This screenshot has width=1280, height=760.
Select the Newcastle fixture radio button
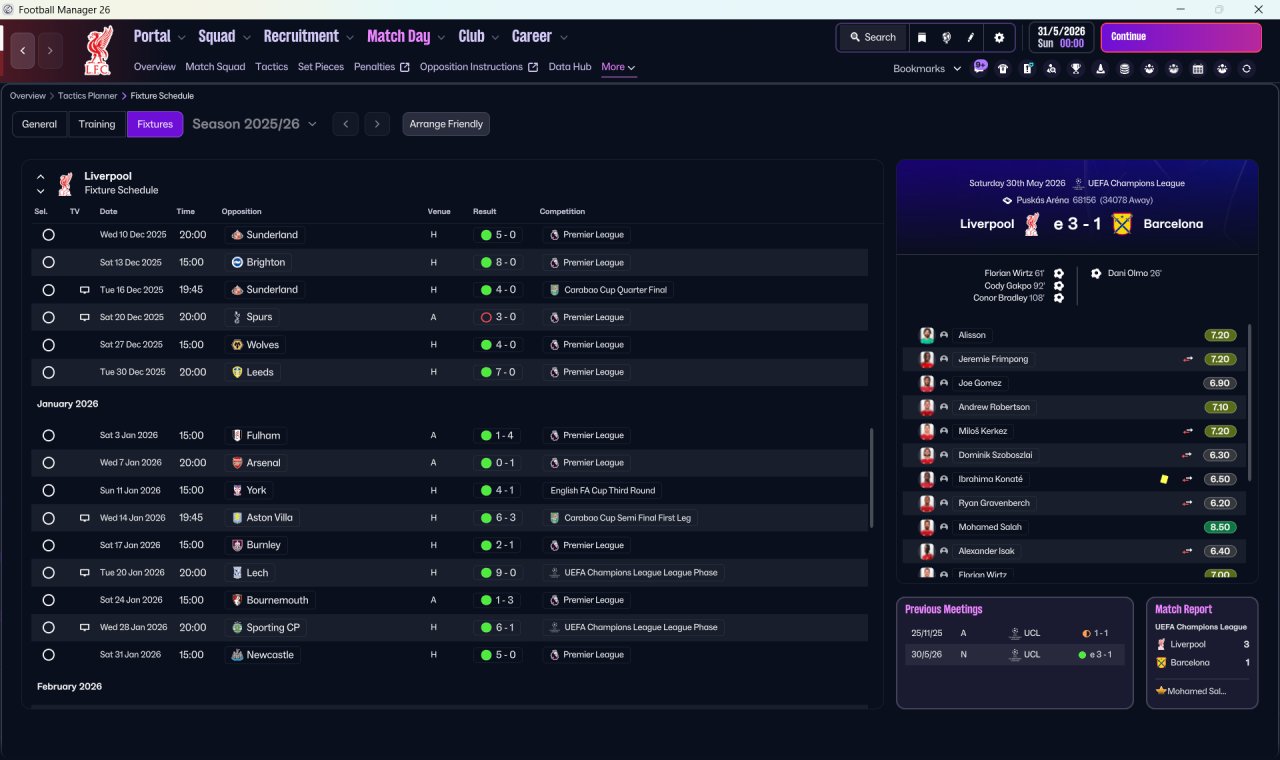point(48,655)
